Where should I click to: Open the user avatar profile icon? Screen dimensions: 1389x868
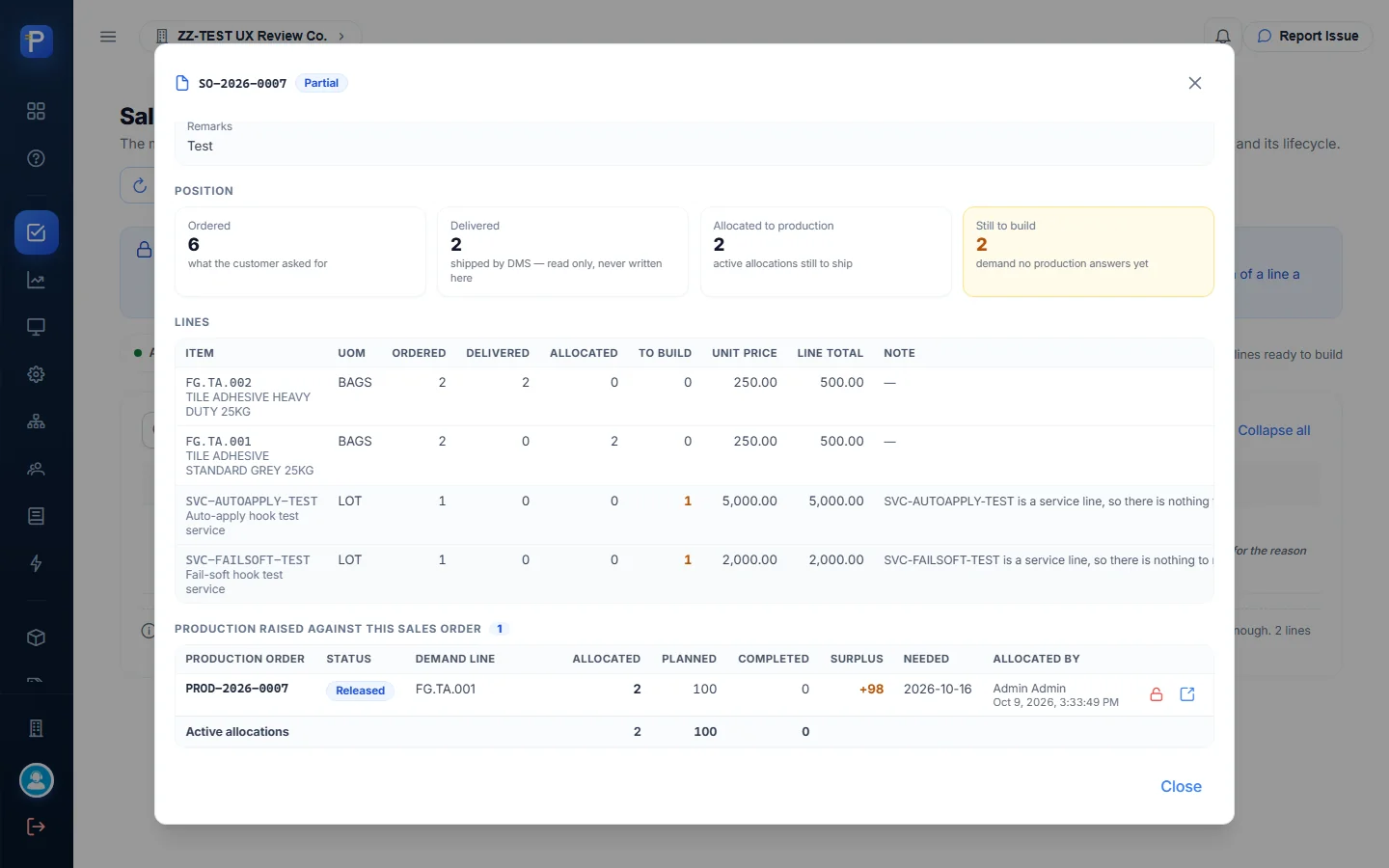click(x=37, y=780)
